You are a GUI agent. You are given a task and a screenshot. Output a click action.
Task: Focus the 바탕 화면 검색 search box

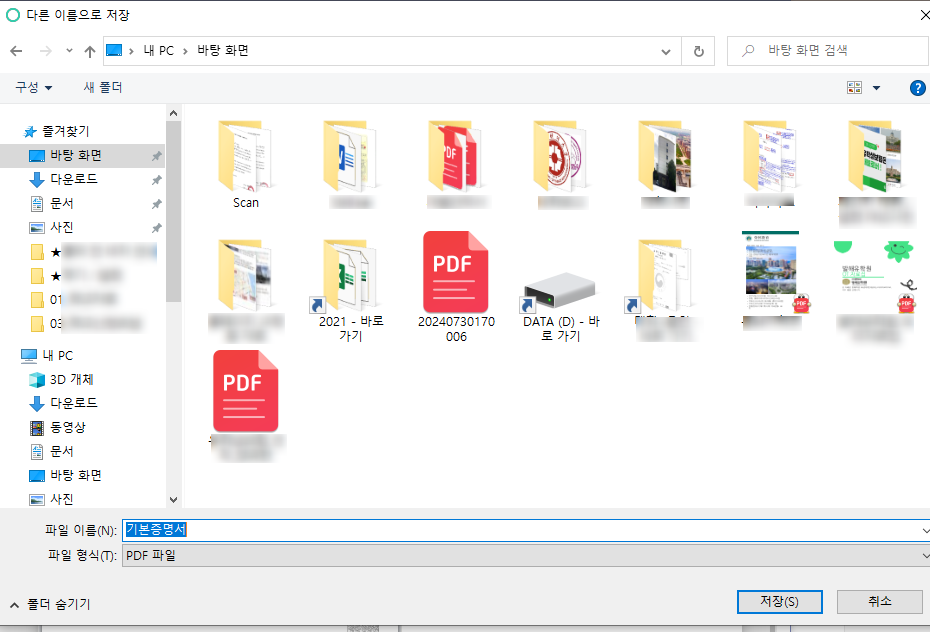point(827,51)
